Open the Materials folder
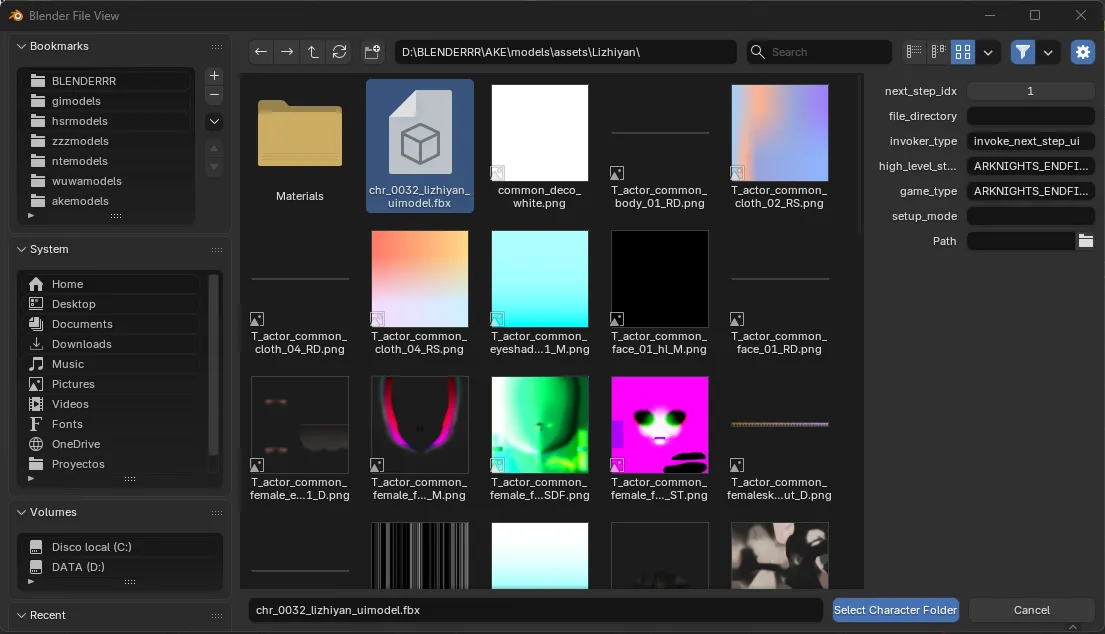1105x634 pixels. [x=300, y=147]
